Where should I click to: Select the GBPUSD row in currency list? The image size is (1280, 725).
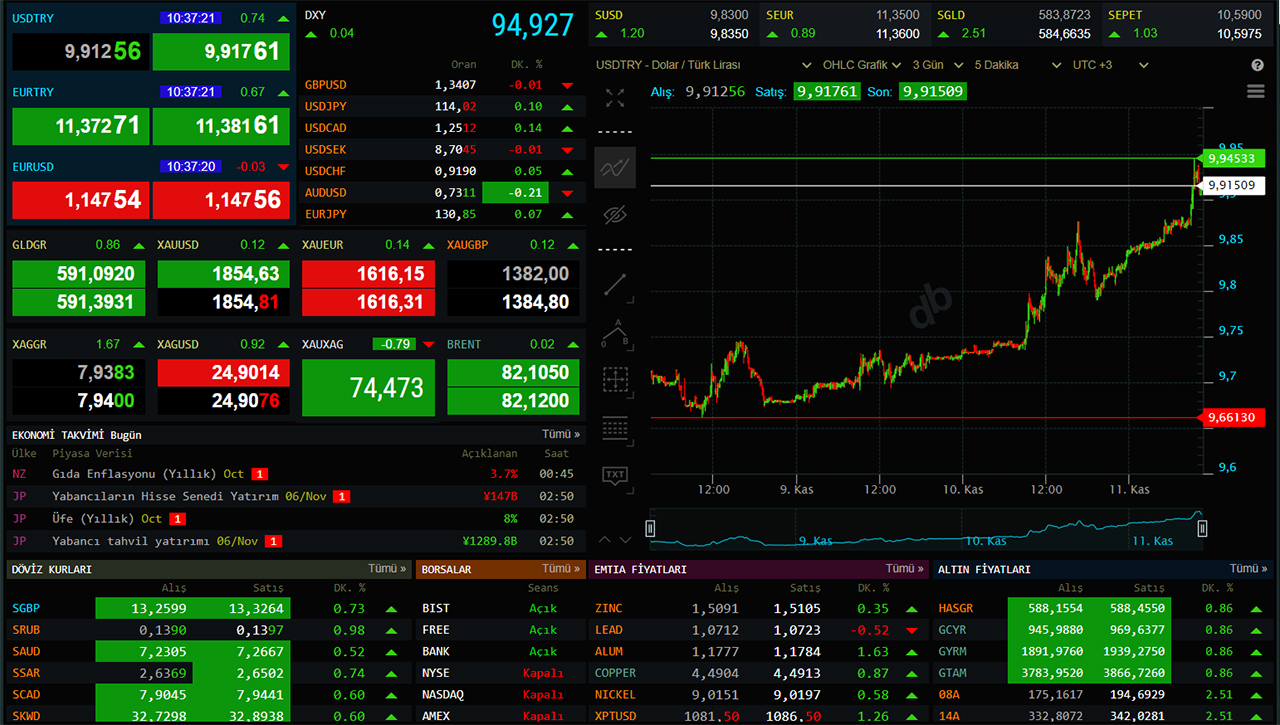coord(441,85)
